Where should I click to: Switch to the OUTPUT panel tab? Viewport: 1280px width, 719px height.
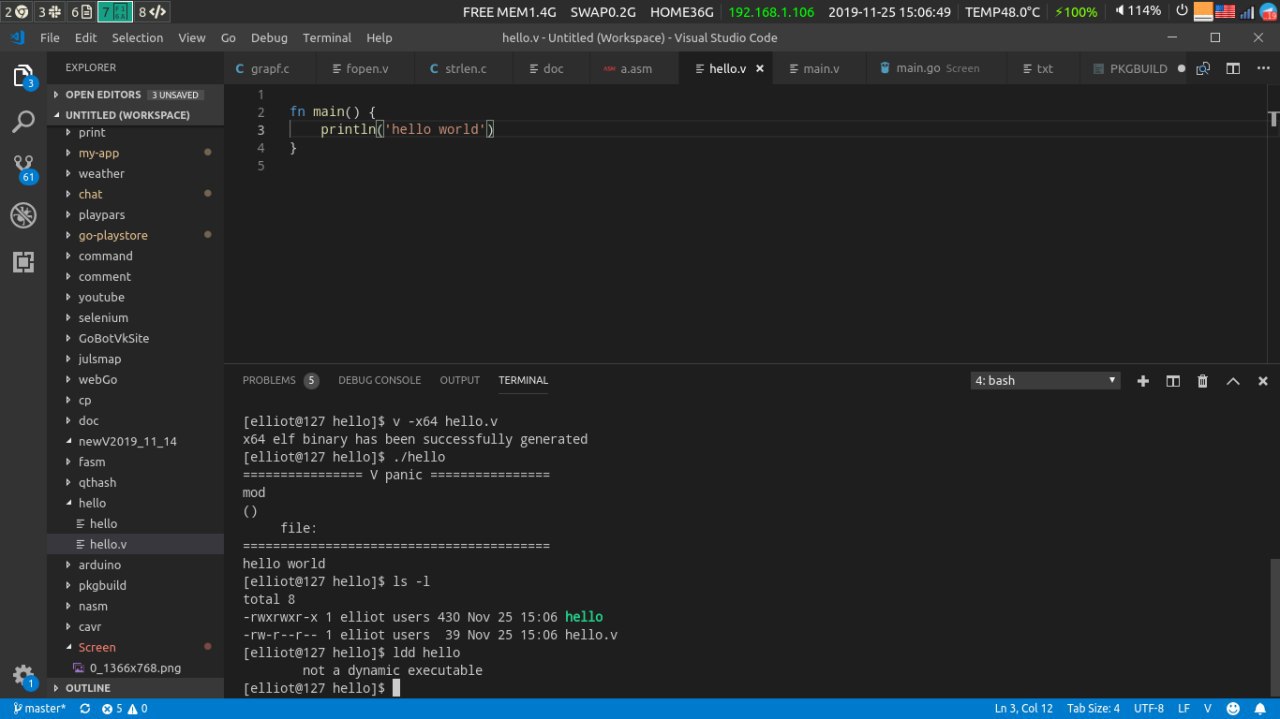click(x=460, y=381)
